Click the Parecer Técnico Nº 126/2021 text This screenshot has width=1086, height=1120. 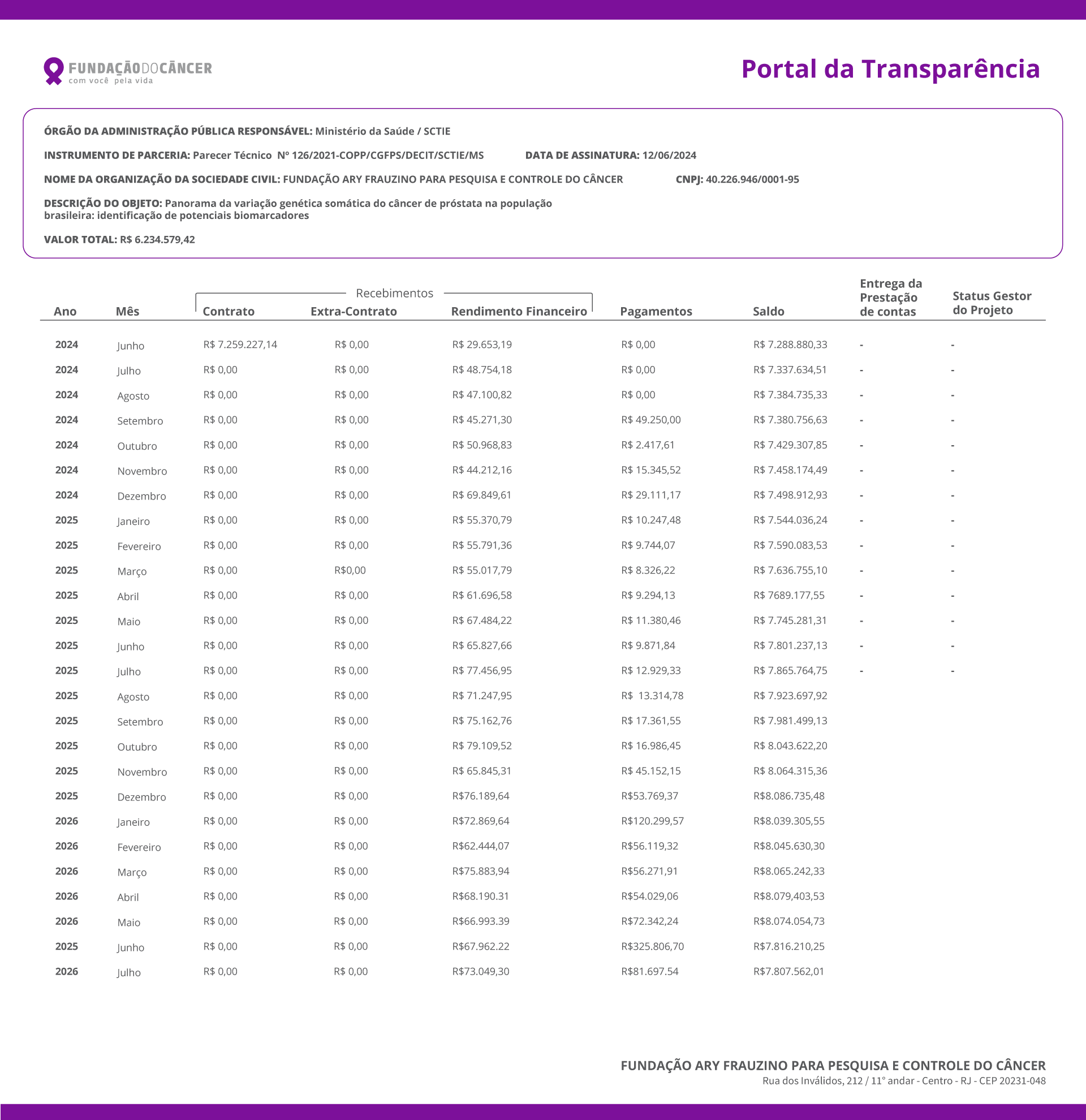[x=338, y=156]
